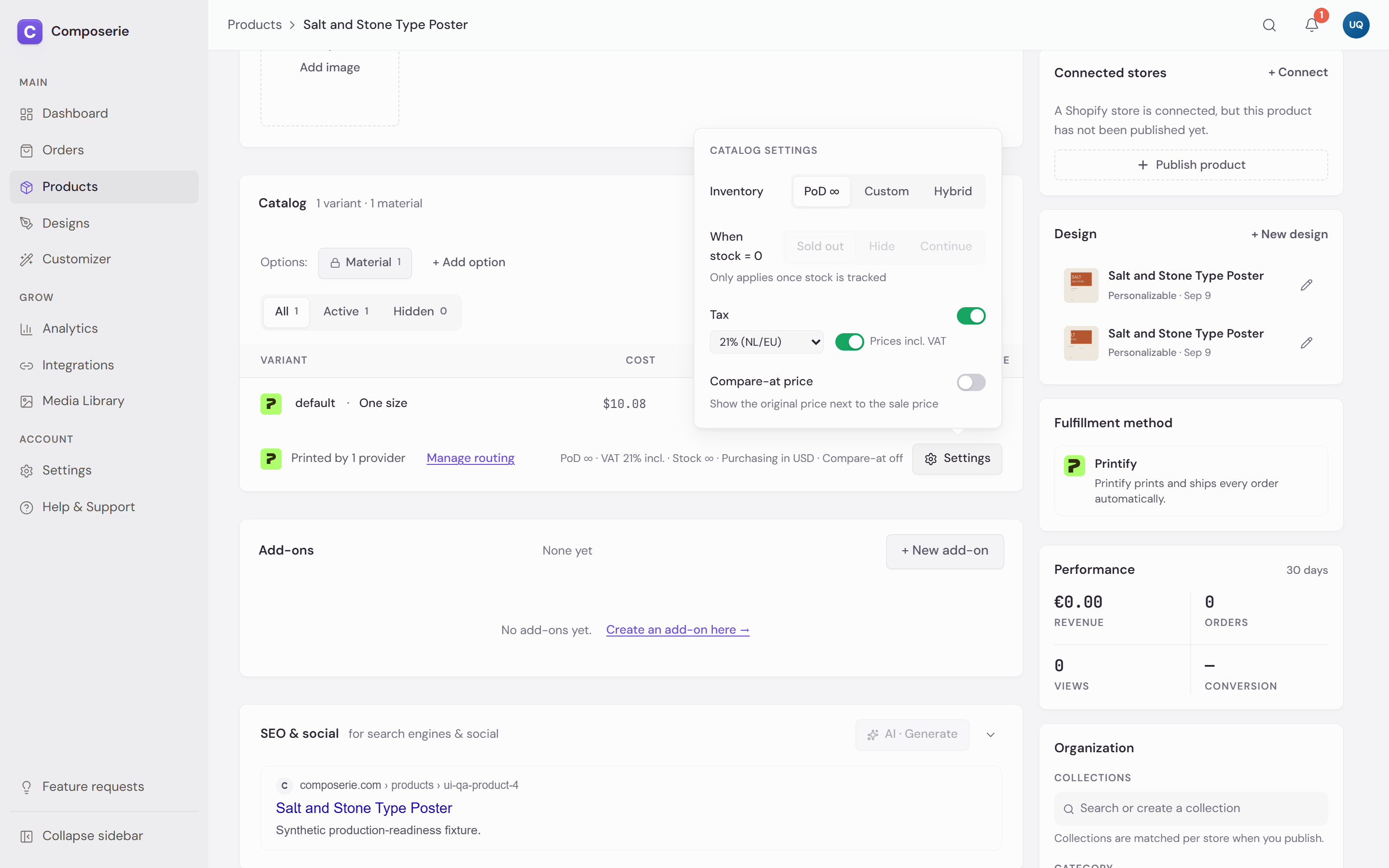Click the catalog Settings button

(957, 458)
